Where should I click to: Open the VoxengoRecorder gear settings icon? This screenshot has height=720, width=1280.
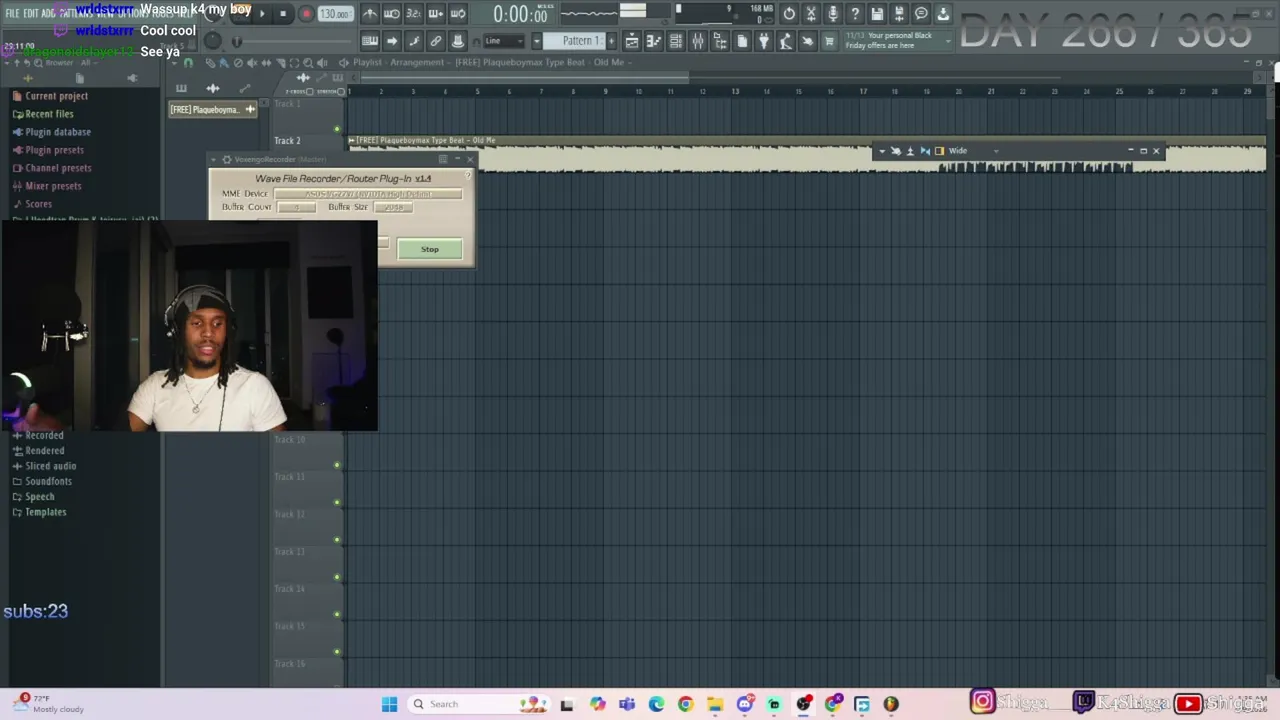point(226,160)
